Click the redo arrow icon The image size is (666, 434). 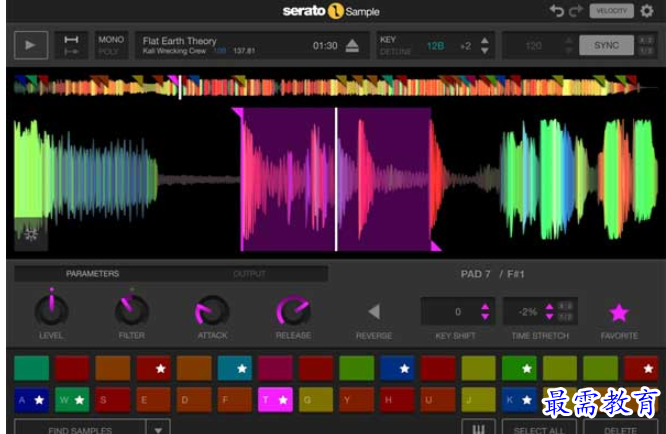click(576, 11)
